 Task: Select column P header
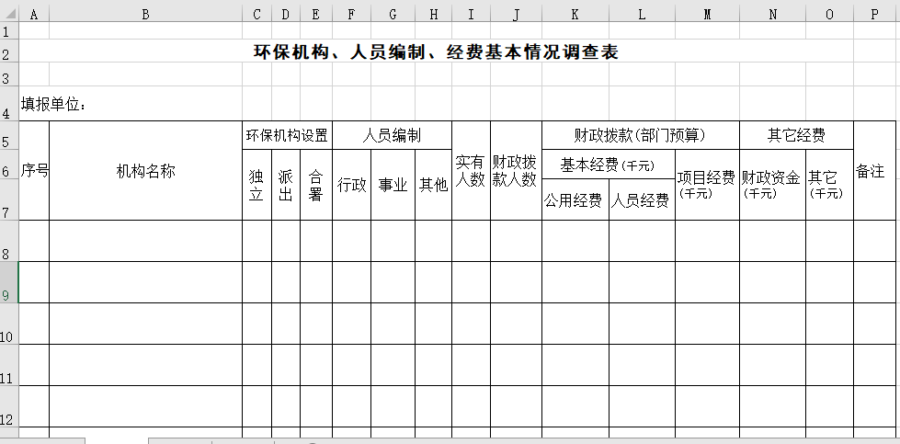pos(874,13)
